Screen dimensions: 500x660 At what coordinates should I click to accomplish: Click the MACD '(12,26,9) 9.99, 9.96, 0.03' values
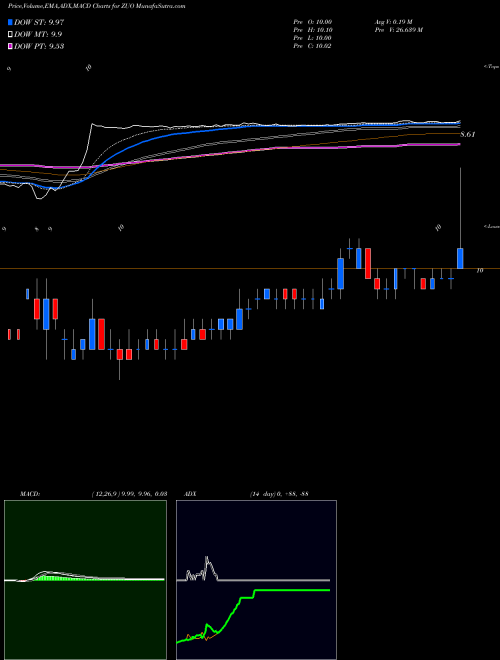click(129, 494)
